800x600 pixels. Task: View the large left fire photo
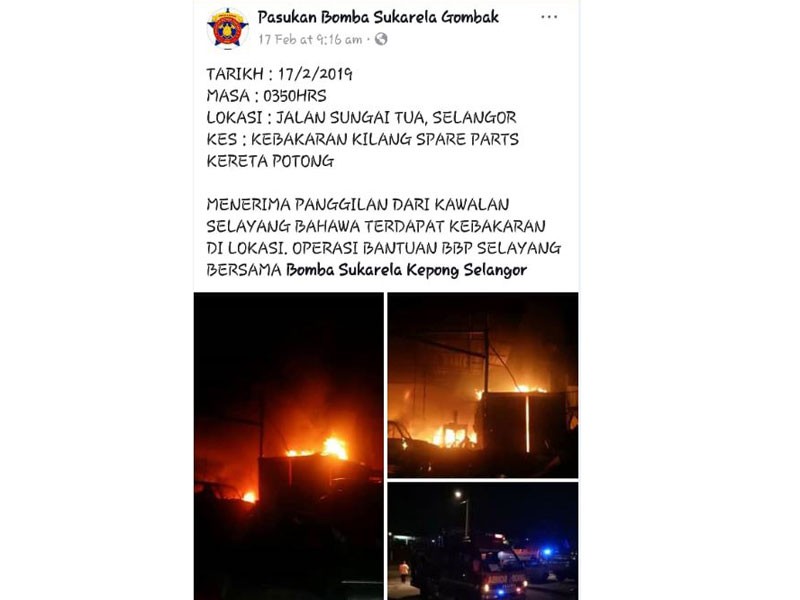point(289,446)
